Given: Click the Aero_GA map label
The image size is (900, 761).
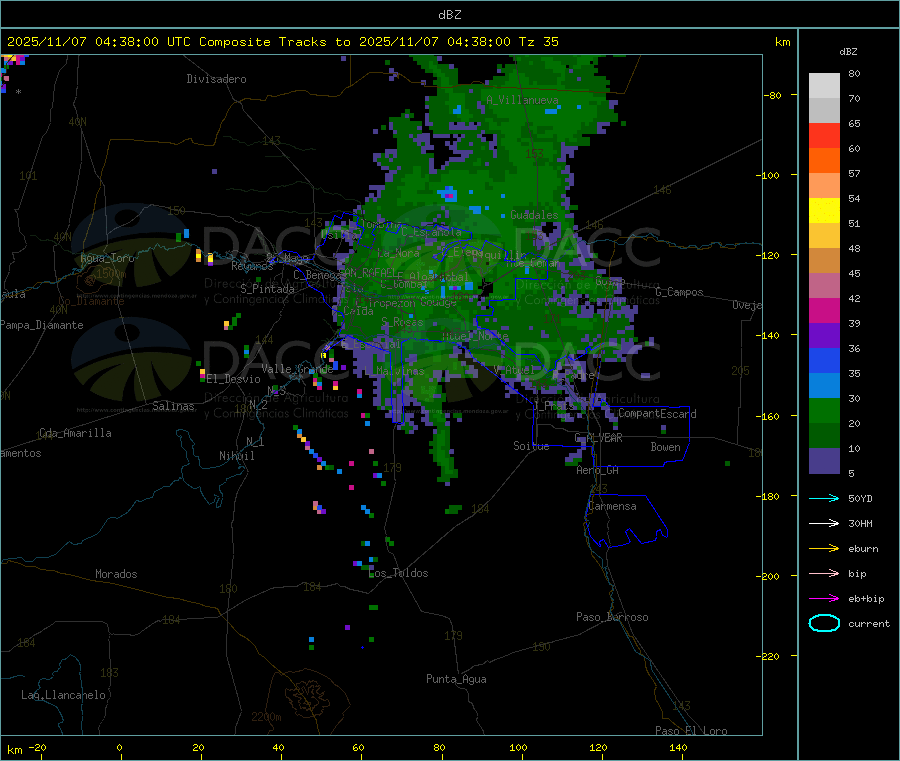Looking at the screenshot, I should point(597,470).
